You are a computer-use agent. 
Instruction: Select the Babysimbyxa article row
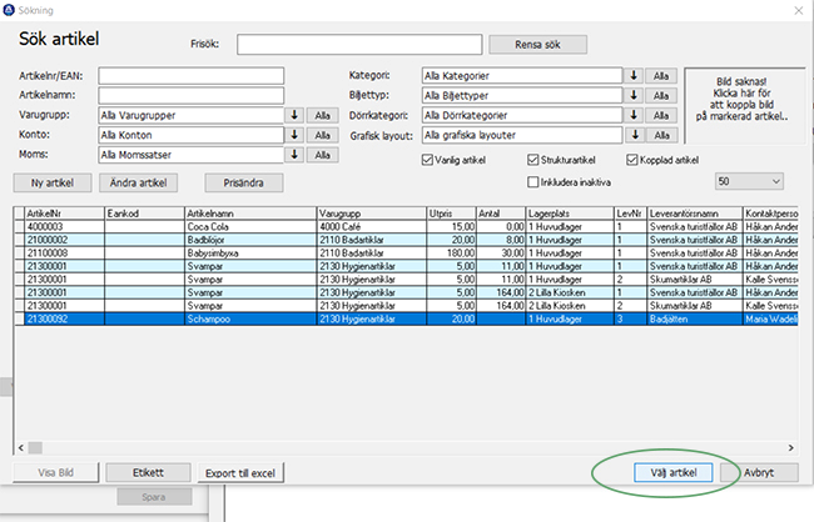(406, 253)
